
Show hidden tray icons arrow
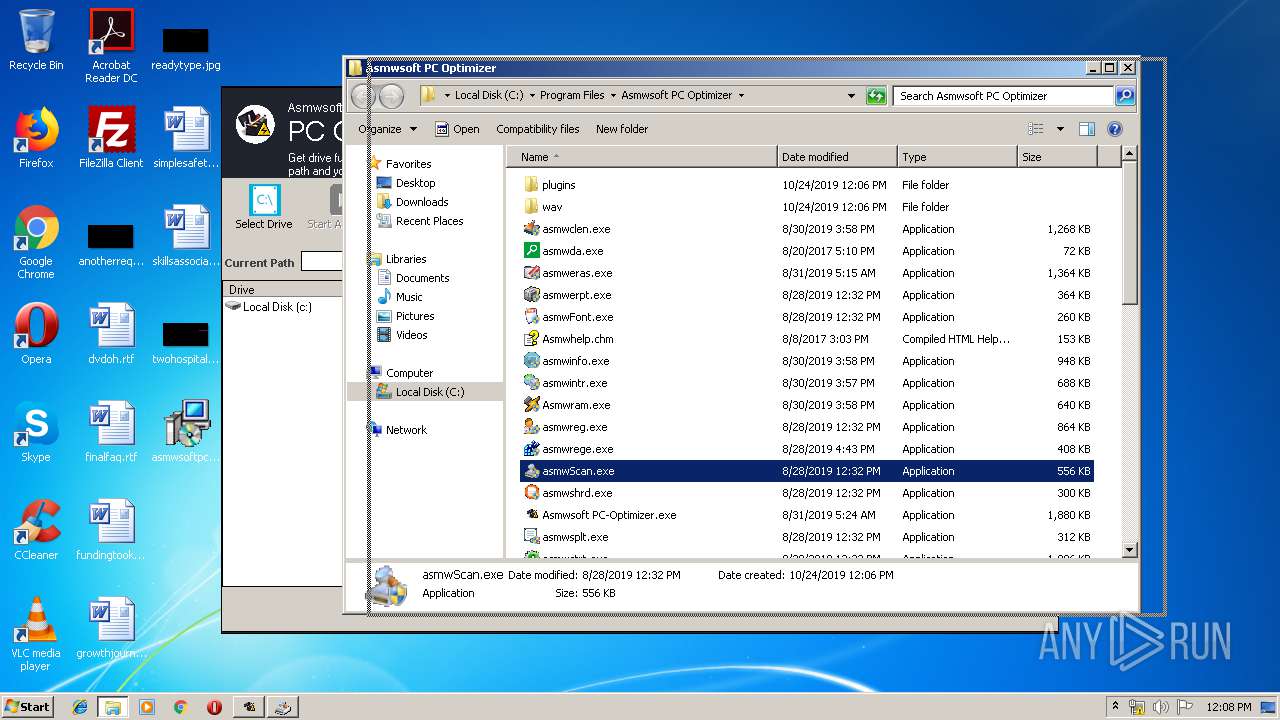1115,706
